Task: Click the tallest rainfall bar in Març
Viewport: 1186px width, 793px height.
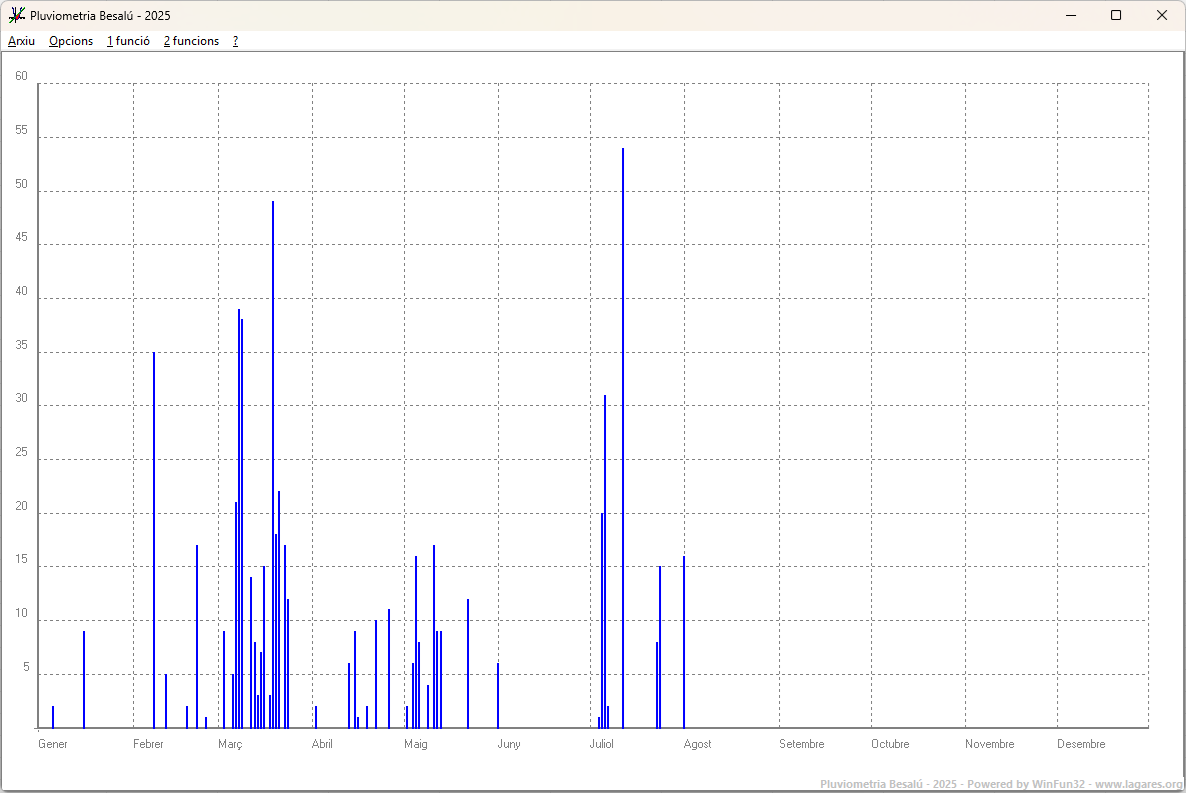Action: coord(273,465)
